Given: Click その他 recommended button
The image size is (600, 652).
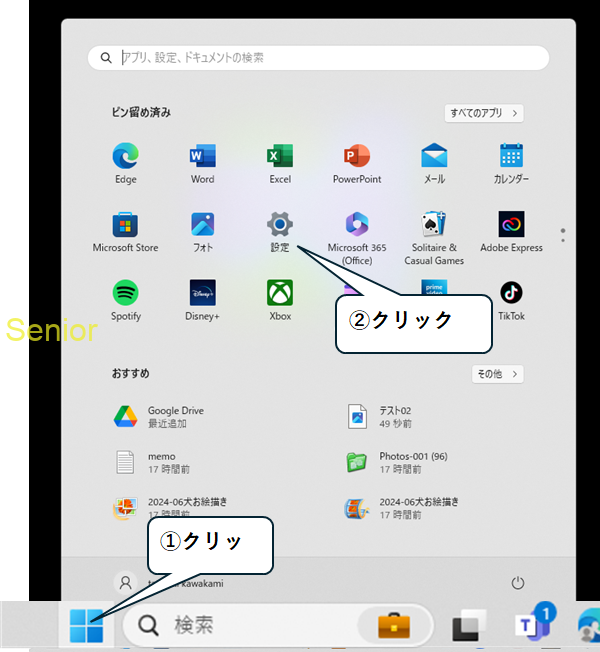Looking at the screenshot, I should [x=497, y=374].
